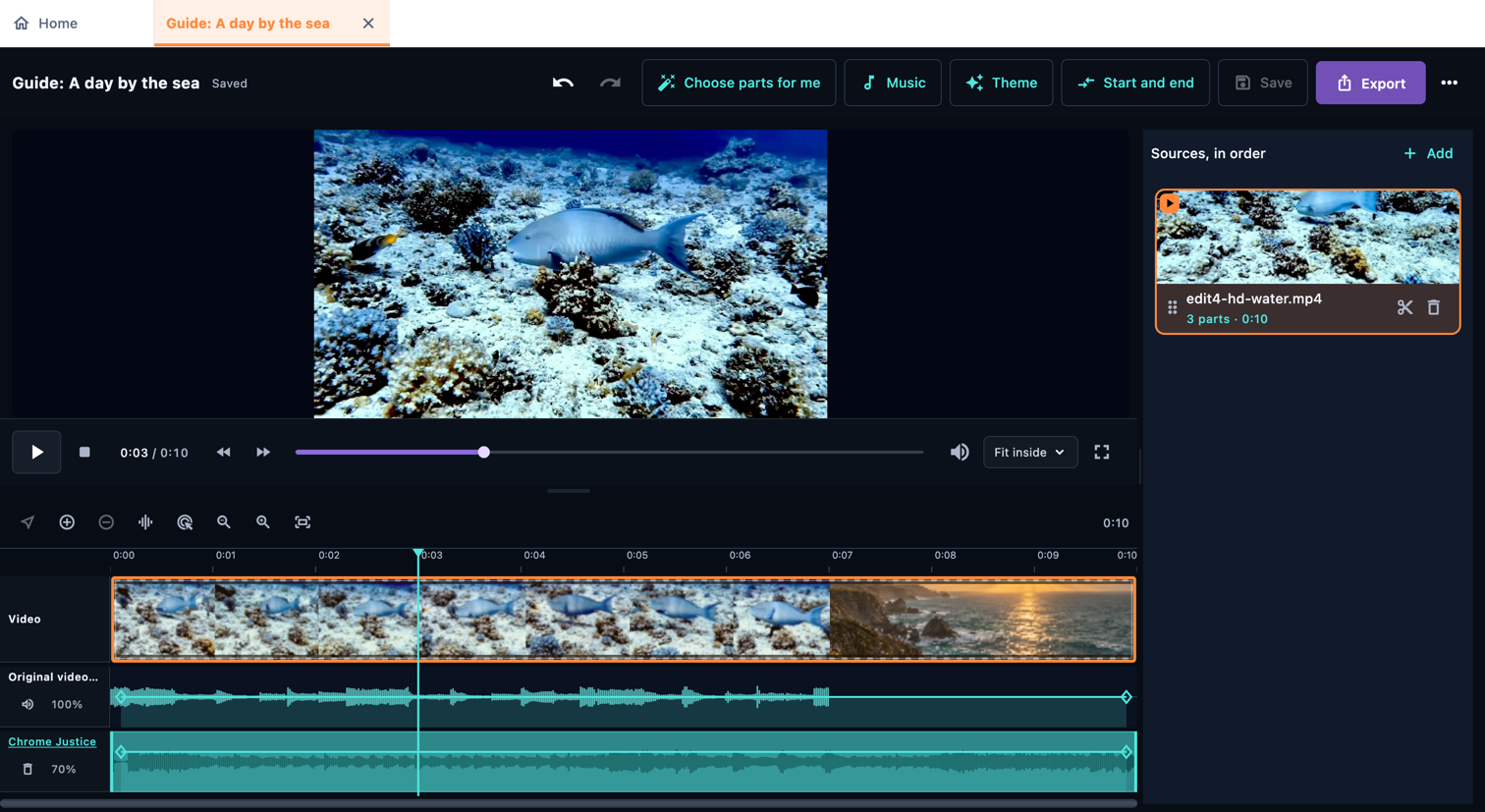Remove the Chrome Justice music track
The image size is (1485, 812).
click(27, 769)
